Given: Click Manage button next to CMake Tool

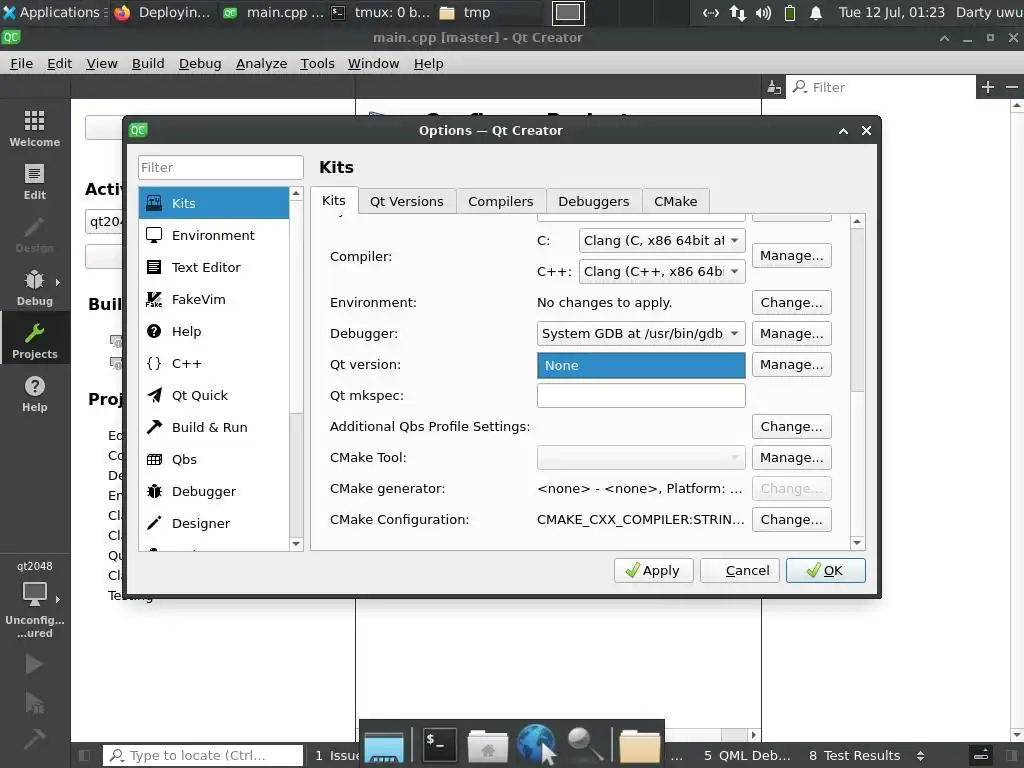Looking at the screenshot, I should coord(792,458).
